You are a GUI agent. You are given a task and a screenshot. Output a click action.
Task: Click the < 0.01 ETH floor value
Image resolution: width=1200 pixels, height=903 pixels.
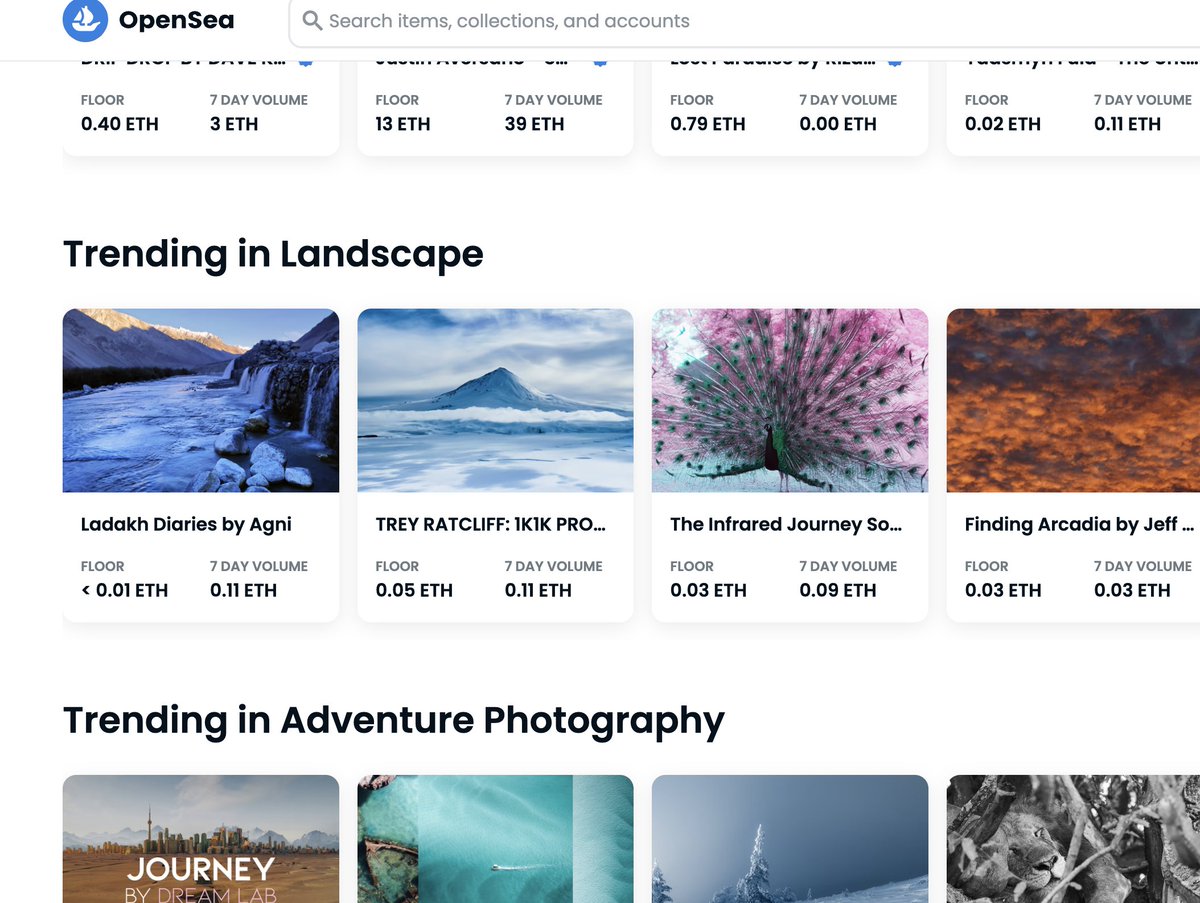pos(124,590)
